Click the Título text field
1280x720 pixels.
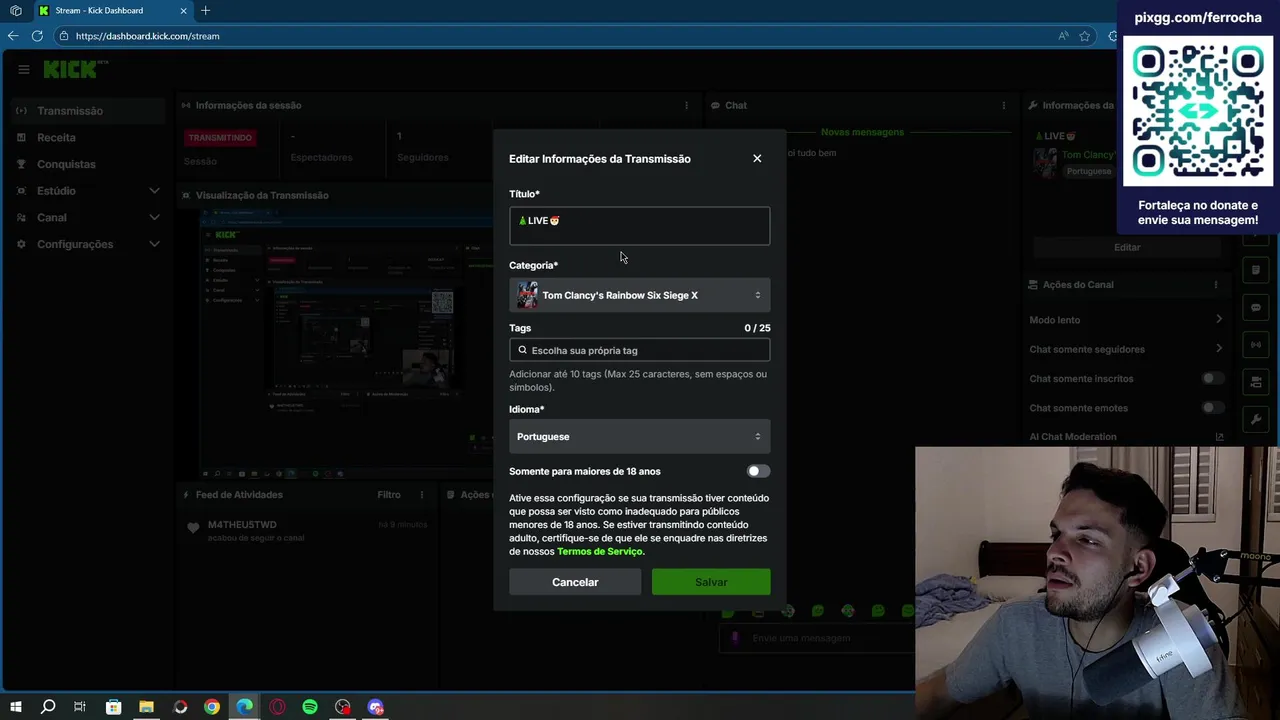pos(639,226)
